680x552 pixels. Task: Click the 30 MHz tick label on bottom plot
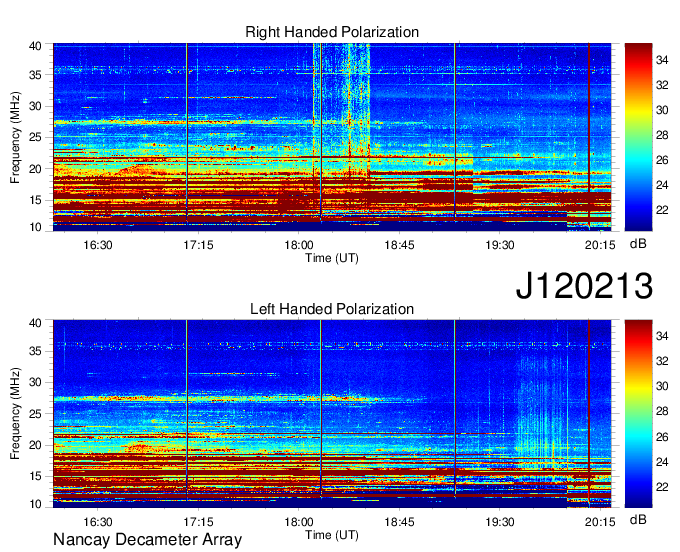click(35, 382)
